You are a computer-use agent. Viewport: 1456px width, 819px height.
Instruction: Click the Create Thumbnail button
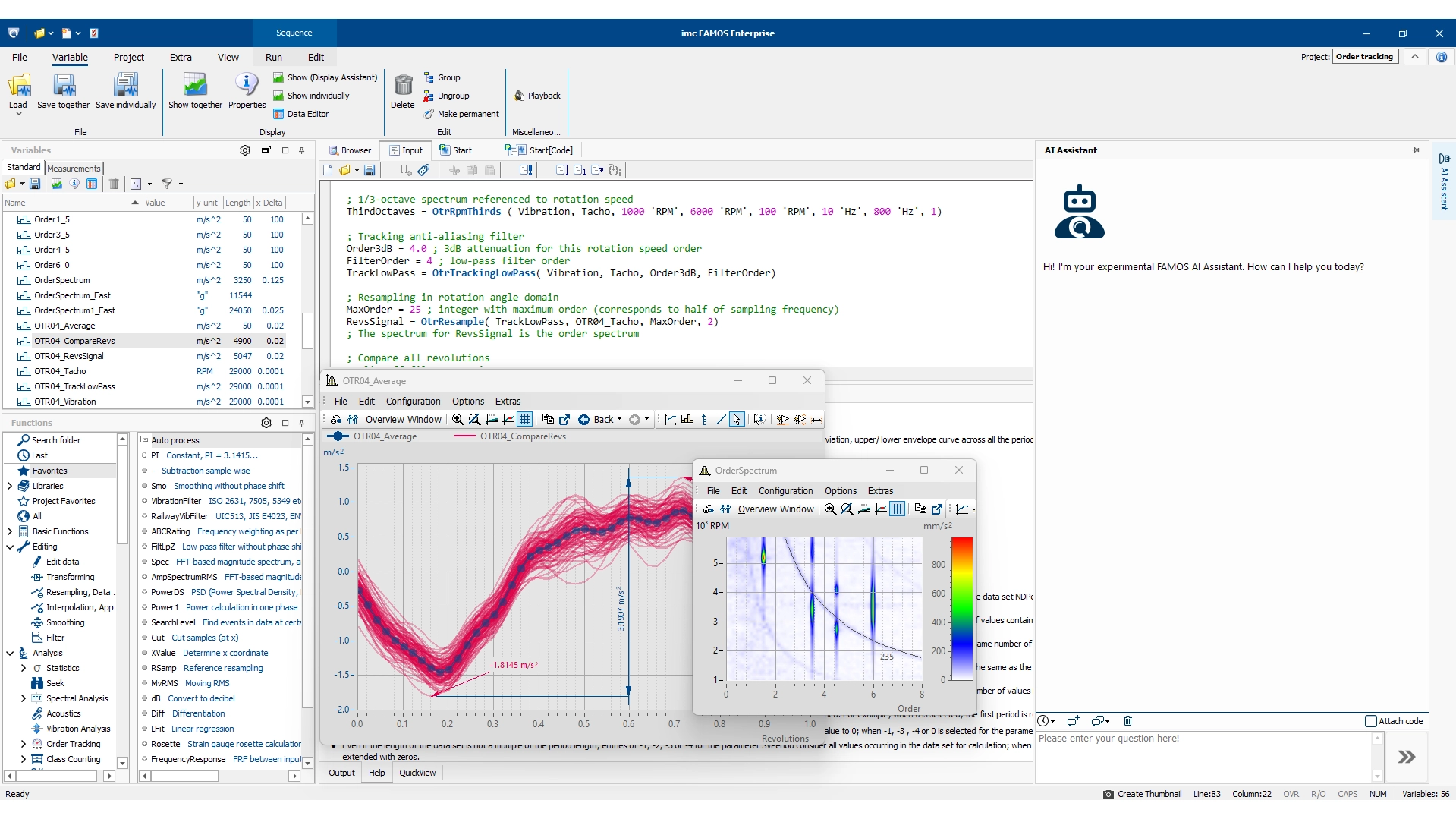(1143, 794)
